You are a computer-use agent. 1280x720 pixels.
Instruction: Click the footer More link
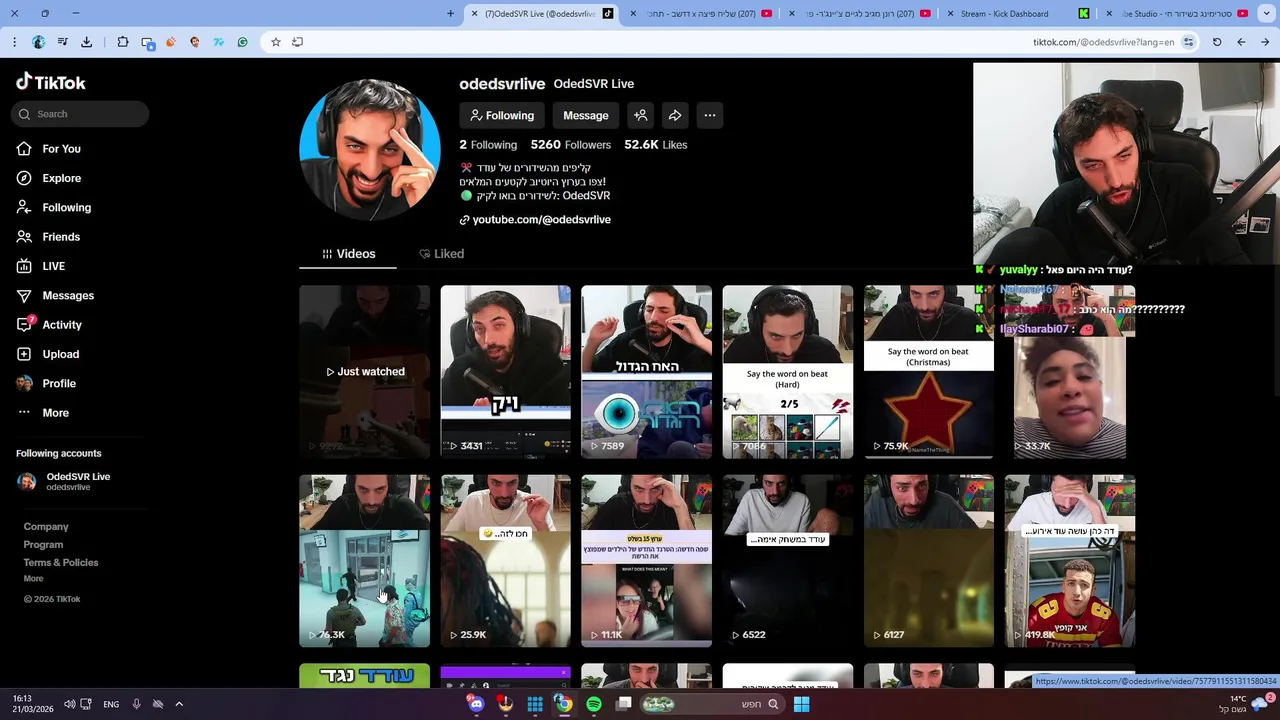click(33, 579)
